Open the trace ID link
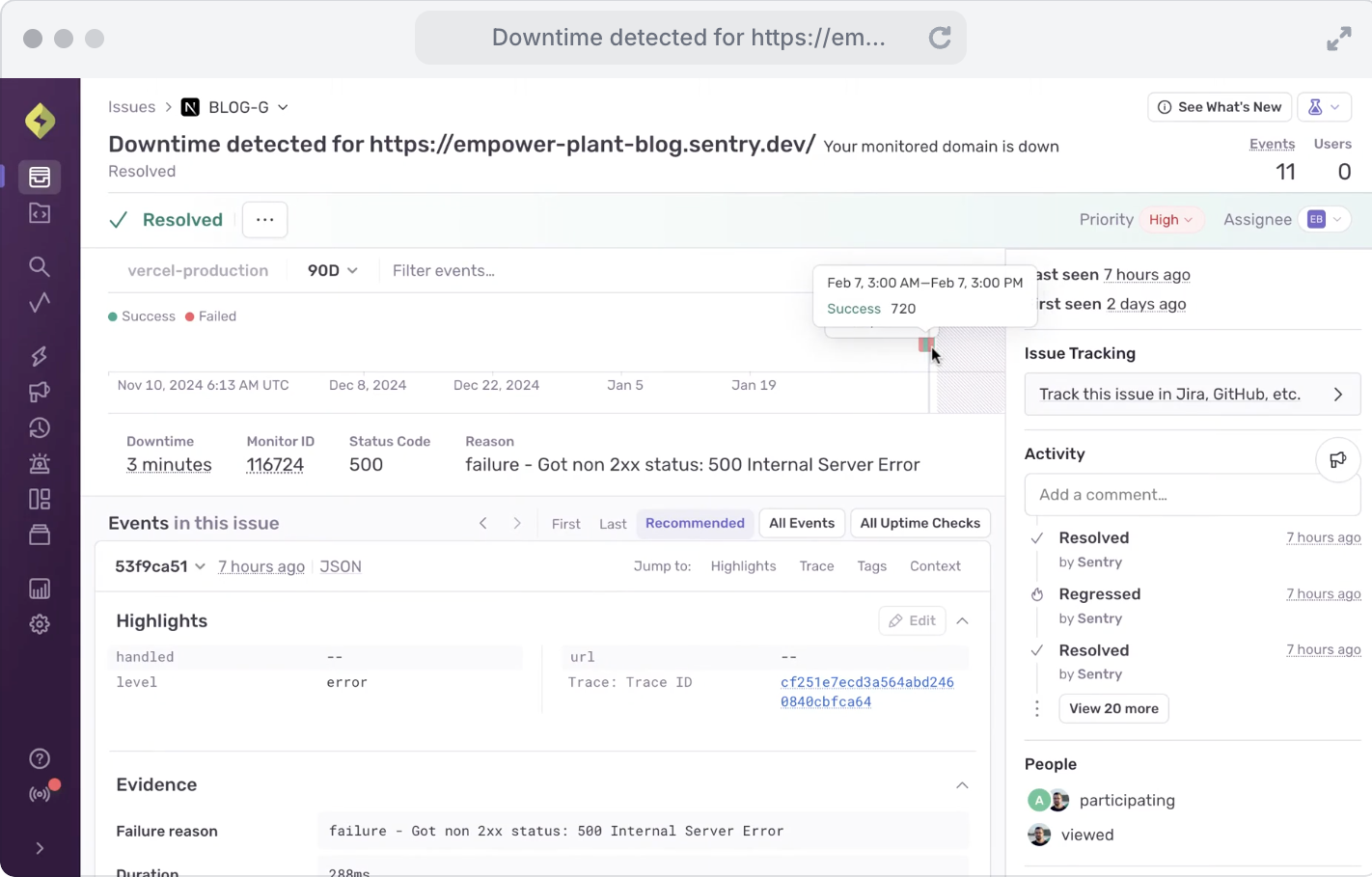The image size is (1372, 877). (x=866, y=692)
